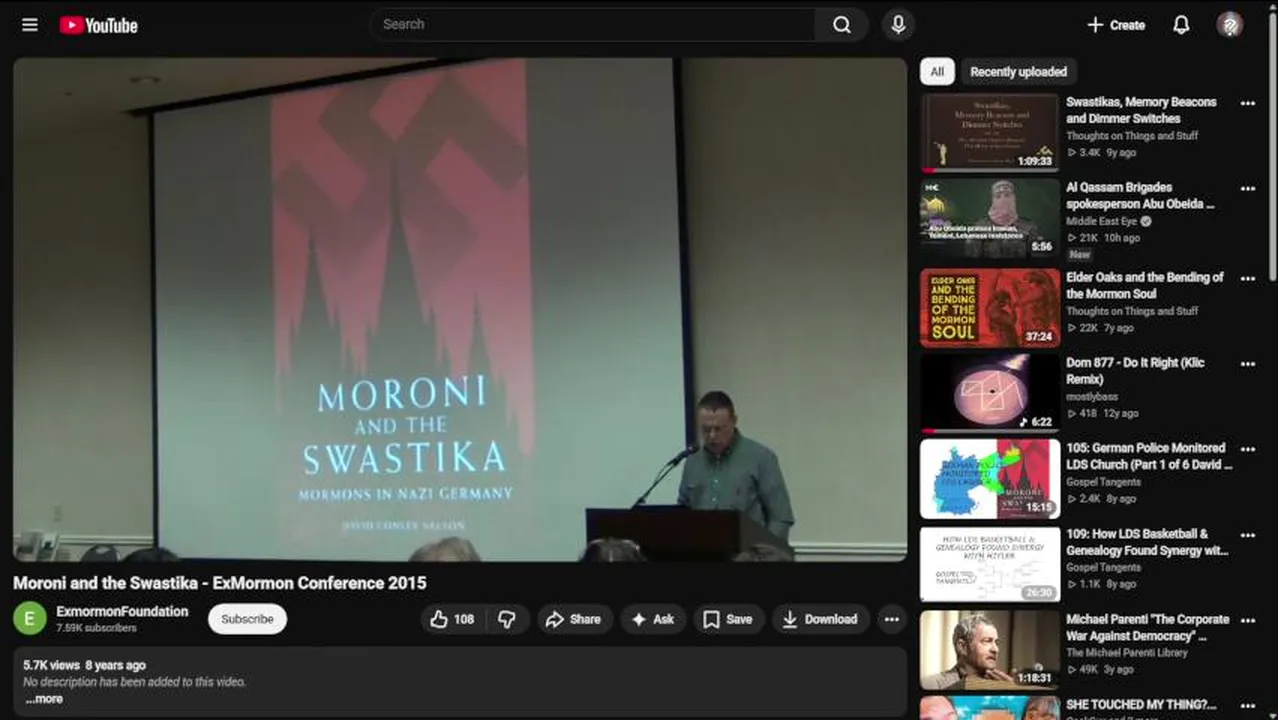This screenshot has width=1278, height=720.
Task: Click the 5.7K views 8 years ago text
Action: pos(84,665)
